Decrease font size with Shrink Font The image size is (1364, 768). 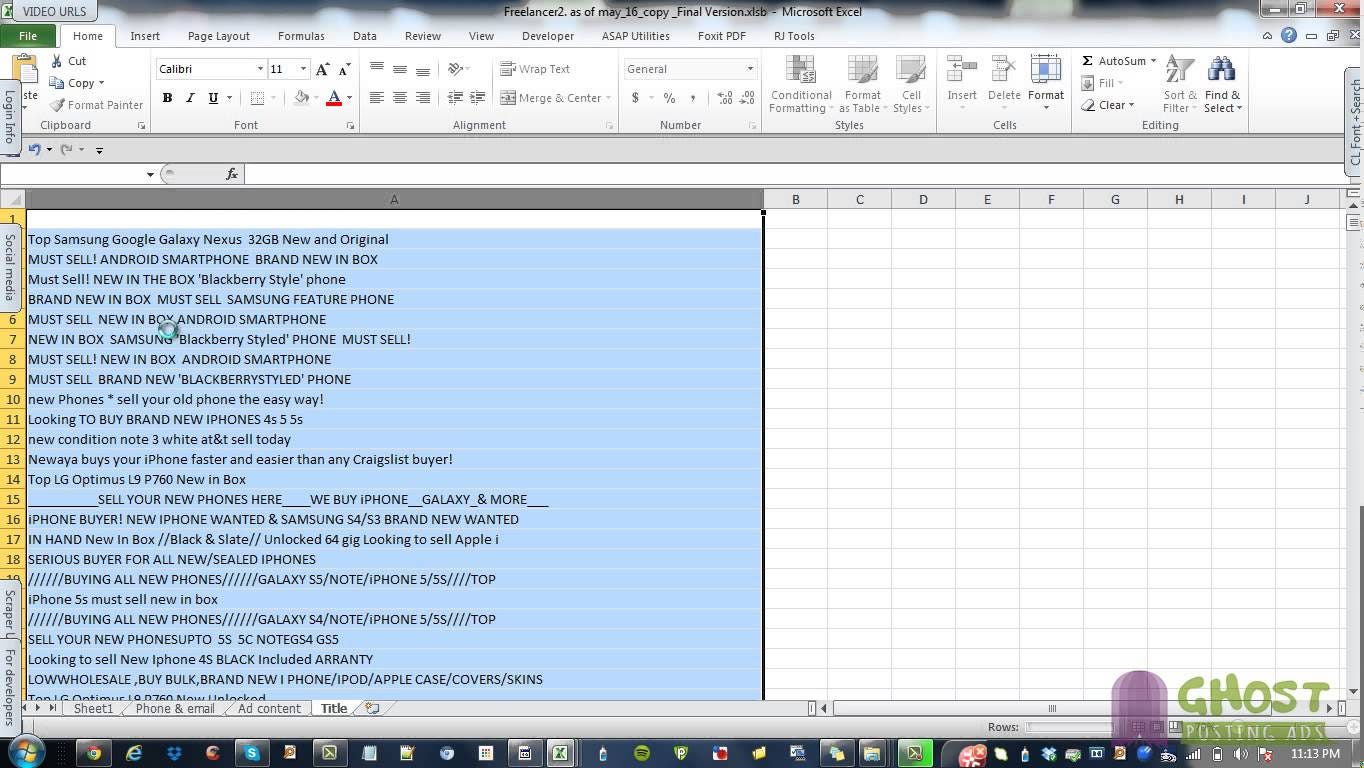[344, 69]
